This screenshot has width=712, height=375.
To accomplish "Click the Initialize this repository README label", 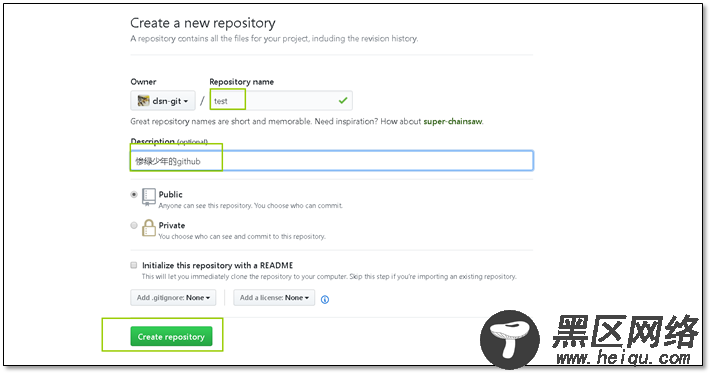I will [x=218, y=265].
